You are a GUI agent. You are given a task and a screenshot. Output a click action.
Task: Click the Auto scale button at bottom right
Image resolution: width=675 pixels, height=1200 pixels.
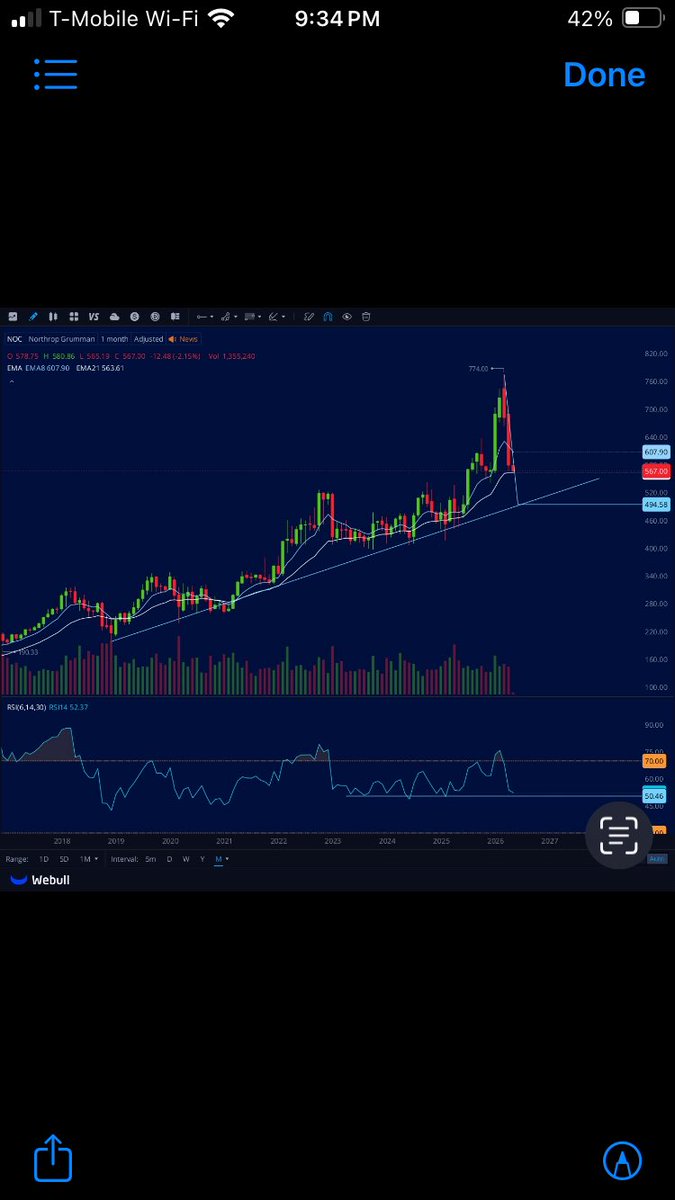pos(657,859)
